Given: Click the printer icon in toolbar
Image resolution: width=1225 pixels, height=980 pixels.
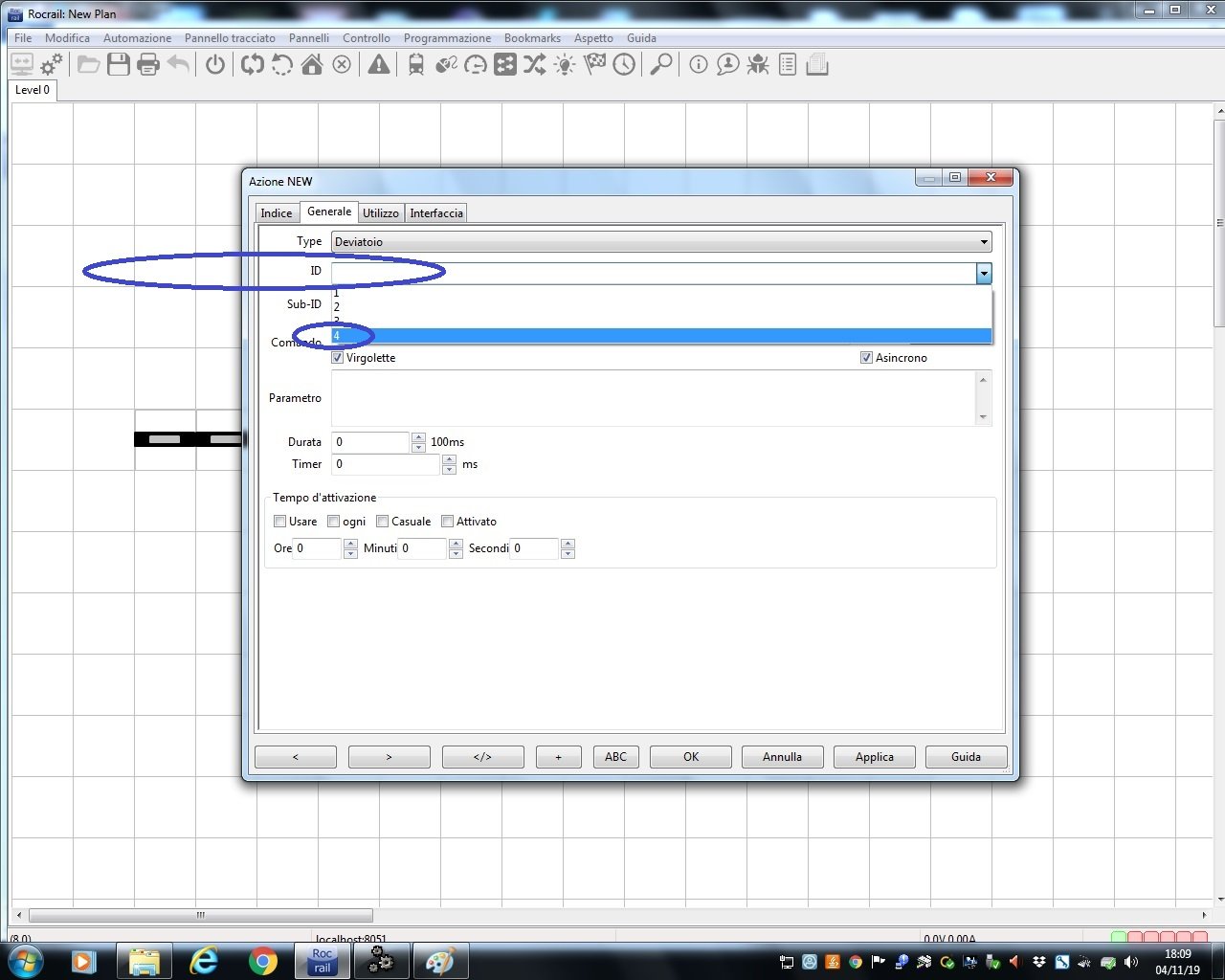Looking at the screenshot, I should point(148,65).
